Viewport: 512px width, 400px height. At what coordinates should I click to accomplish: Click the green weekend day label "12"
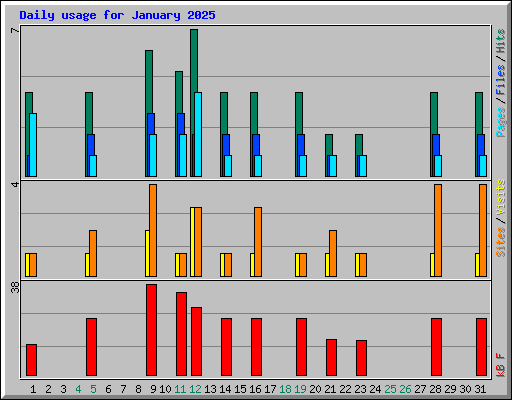[x=195, y=389]
